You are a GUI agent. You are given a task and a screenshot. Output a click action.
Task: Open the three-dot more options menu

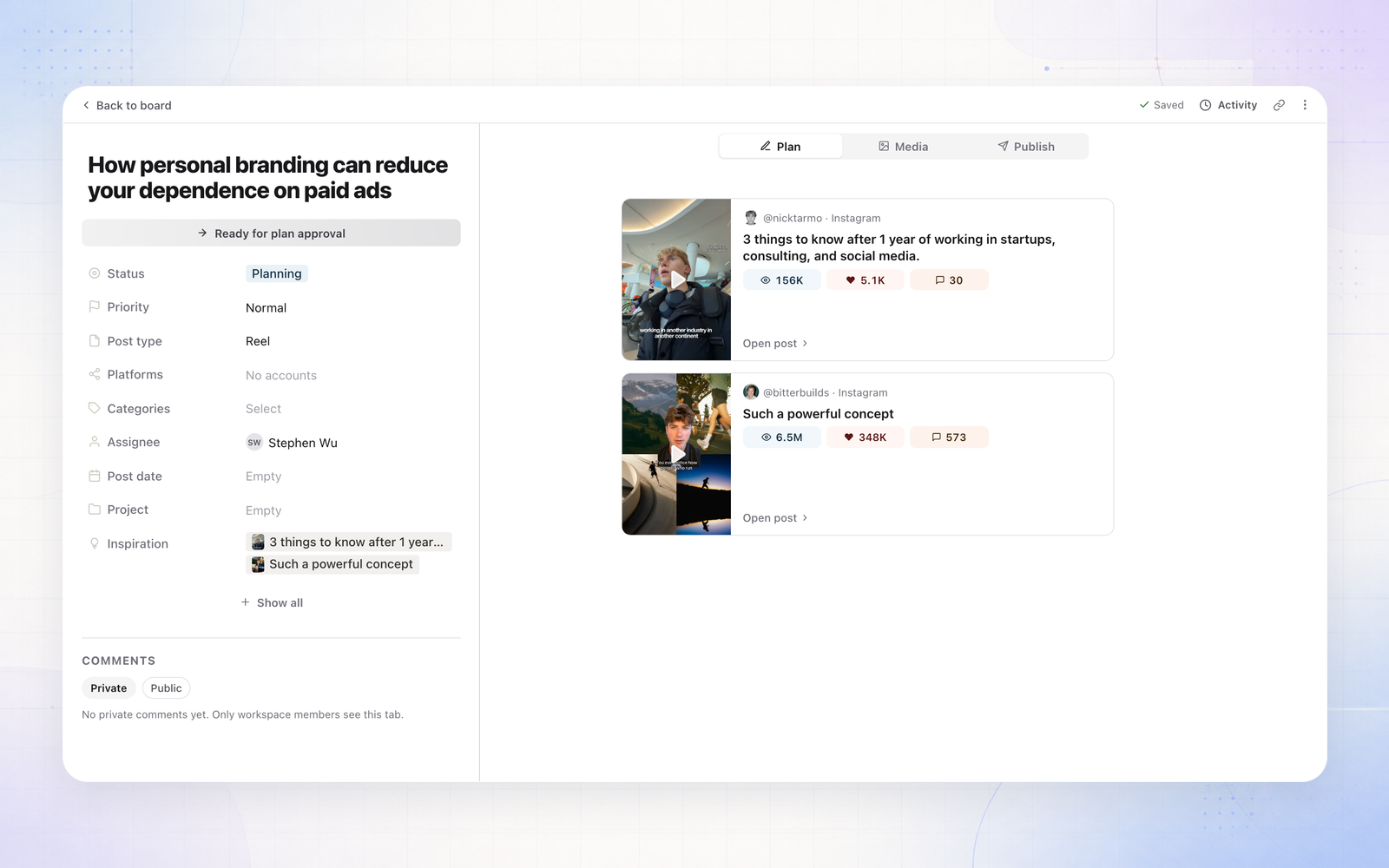click(1305, 105)
